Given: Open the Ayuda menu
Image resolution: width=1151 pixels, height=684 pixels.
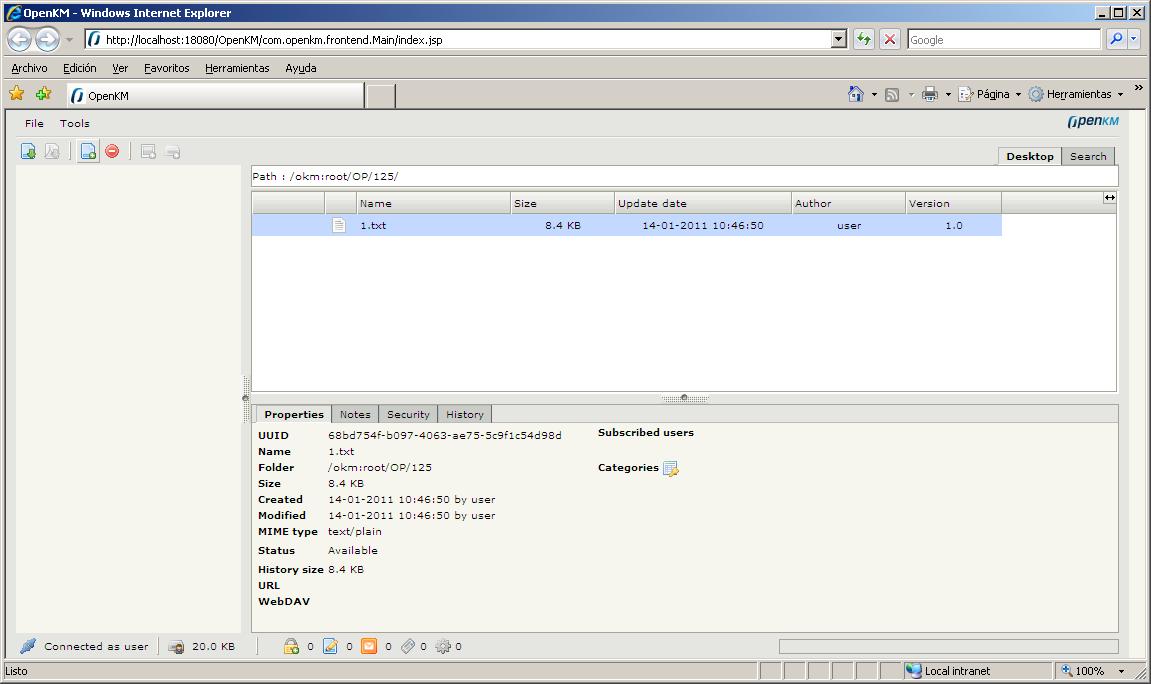Looking at the screenshot, I should pos(301,68).
